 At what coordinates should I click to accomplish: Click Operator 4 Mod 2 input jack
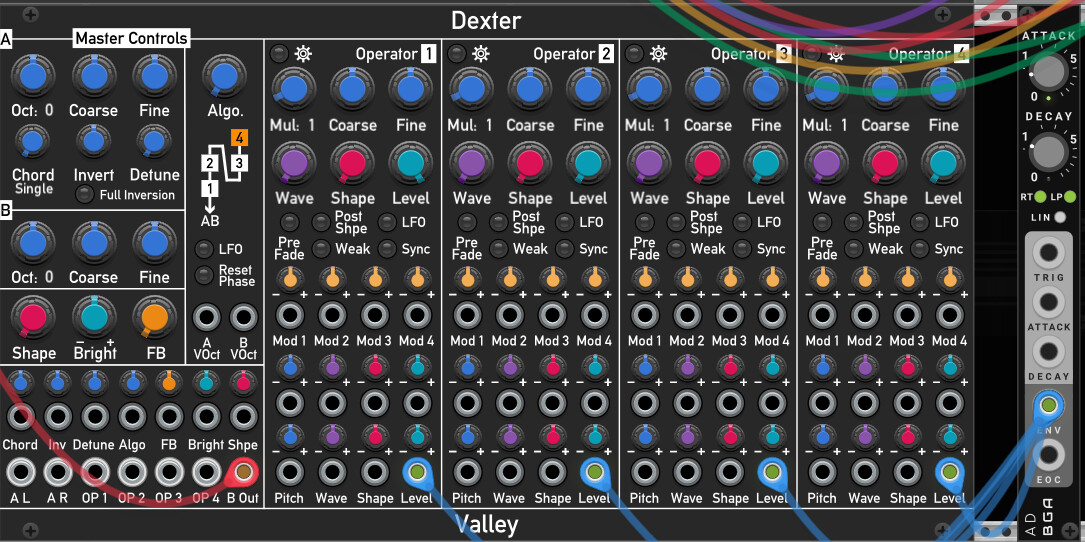pyautogui.click(x=866, y=316)
